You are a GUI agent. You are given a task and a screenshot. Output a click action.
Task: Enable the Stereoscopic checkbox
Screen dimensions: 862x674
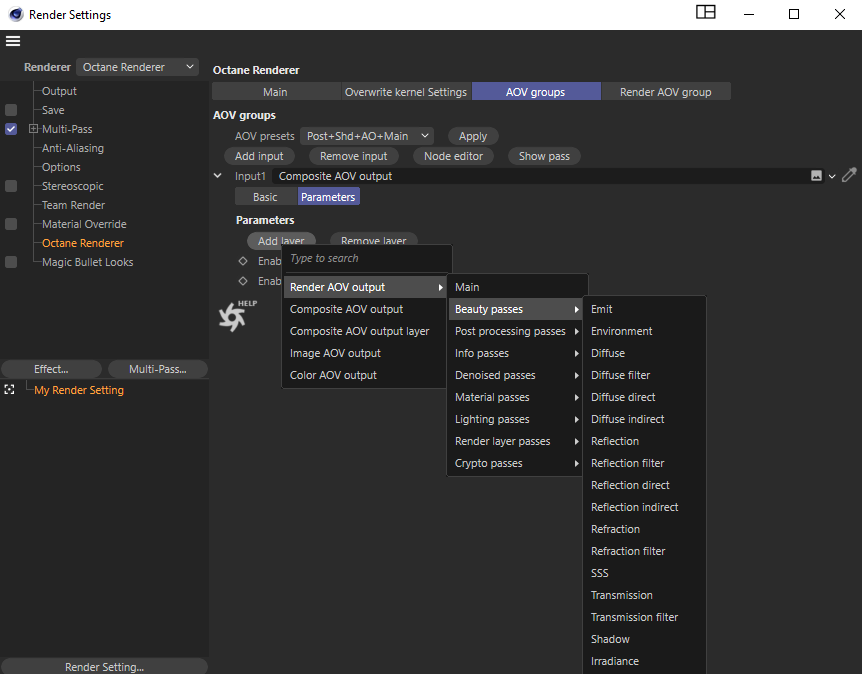pos(11,186)
